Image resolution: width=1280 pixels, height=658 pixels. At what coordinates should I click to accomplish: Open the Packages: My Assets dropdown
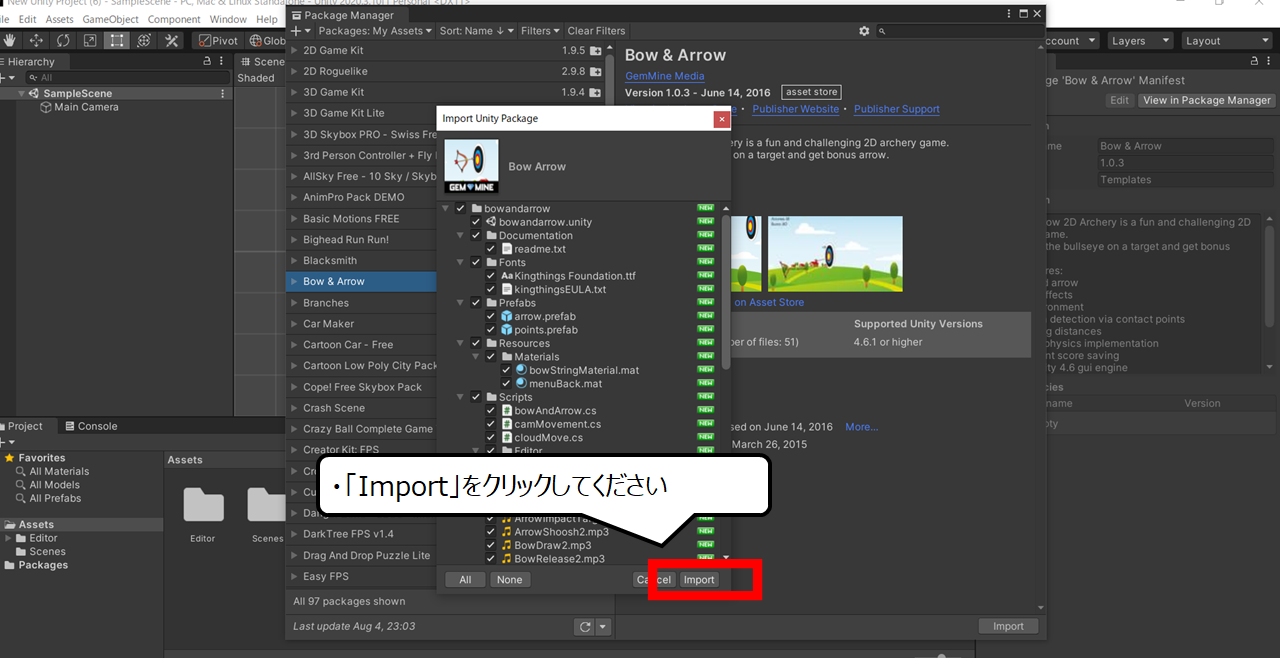tap(375, 31)
